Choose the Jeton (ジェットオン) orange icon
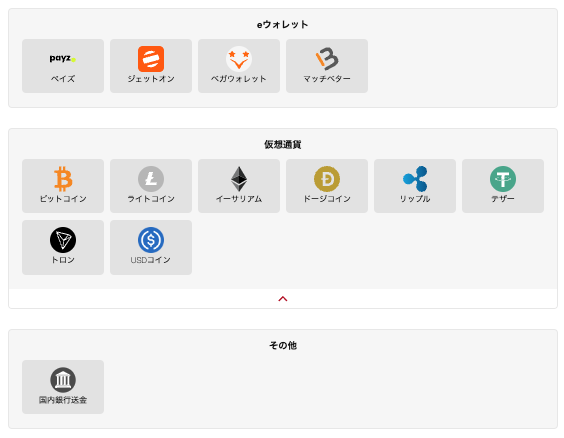 151,59
